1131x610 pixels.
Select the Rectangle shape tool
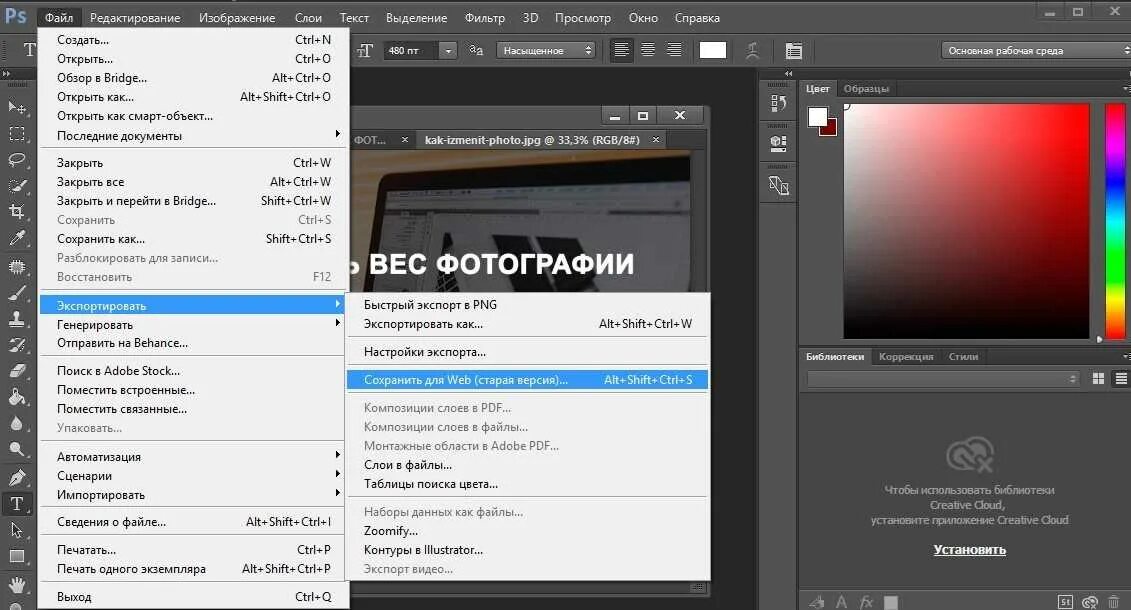(x=17, y=556)
